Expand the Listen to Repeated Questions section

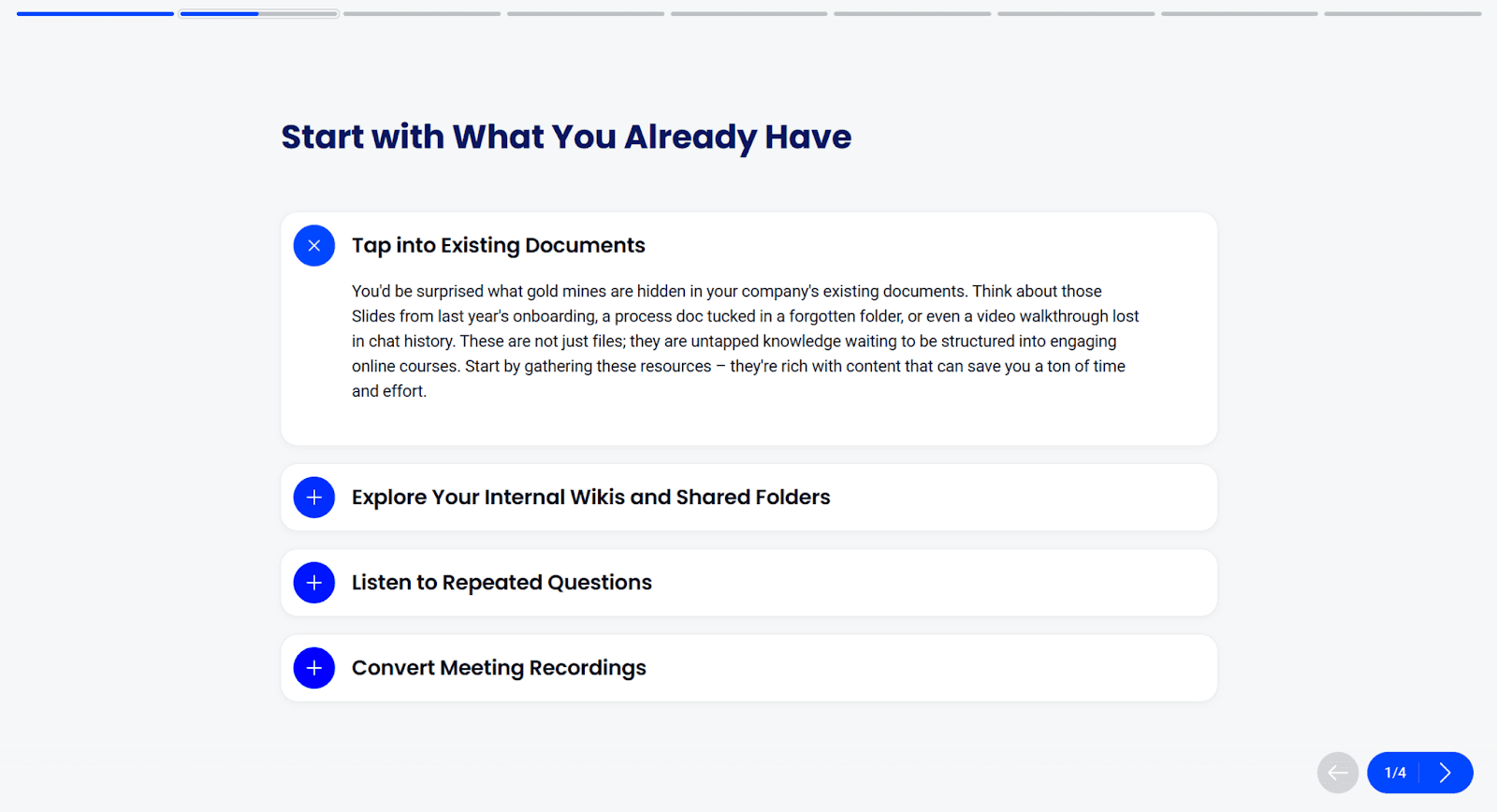point(501,583)
